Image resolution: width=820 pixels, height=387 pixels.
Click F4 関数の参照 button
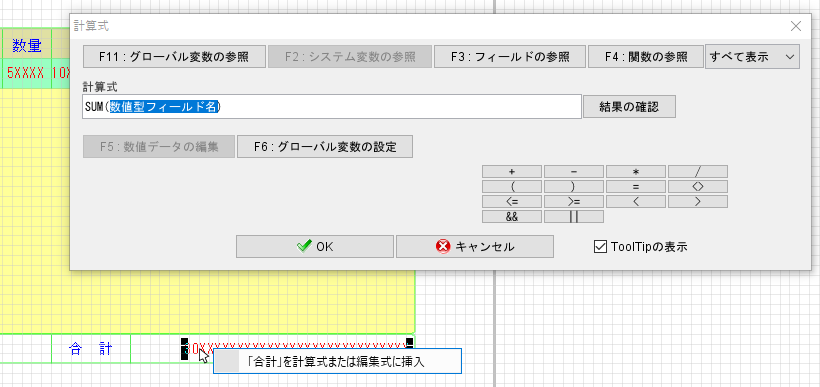646,56
